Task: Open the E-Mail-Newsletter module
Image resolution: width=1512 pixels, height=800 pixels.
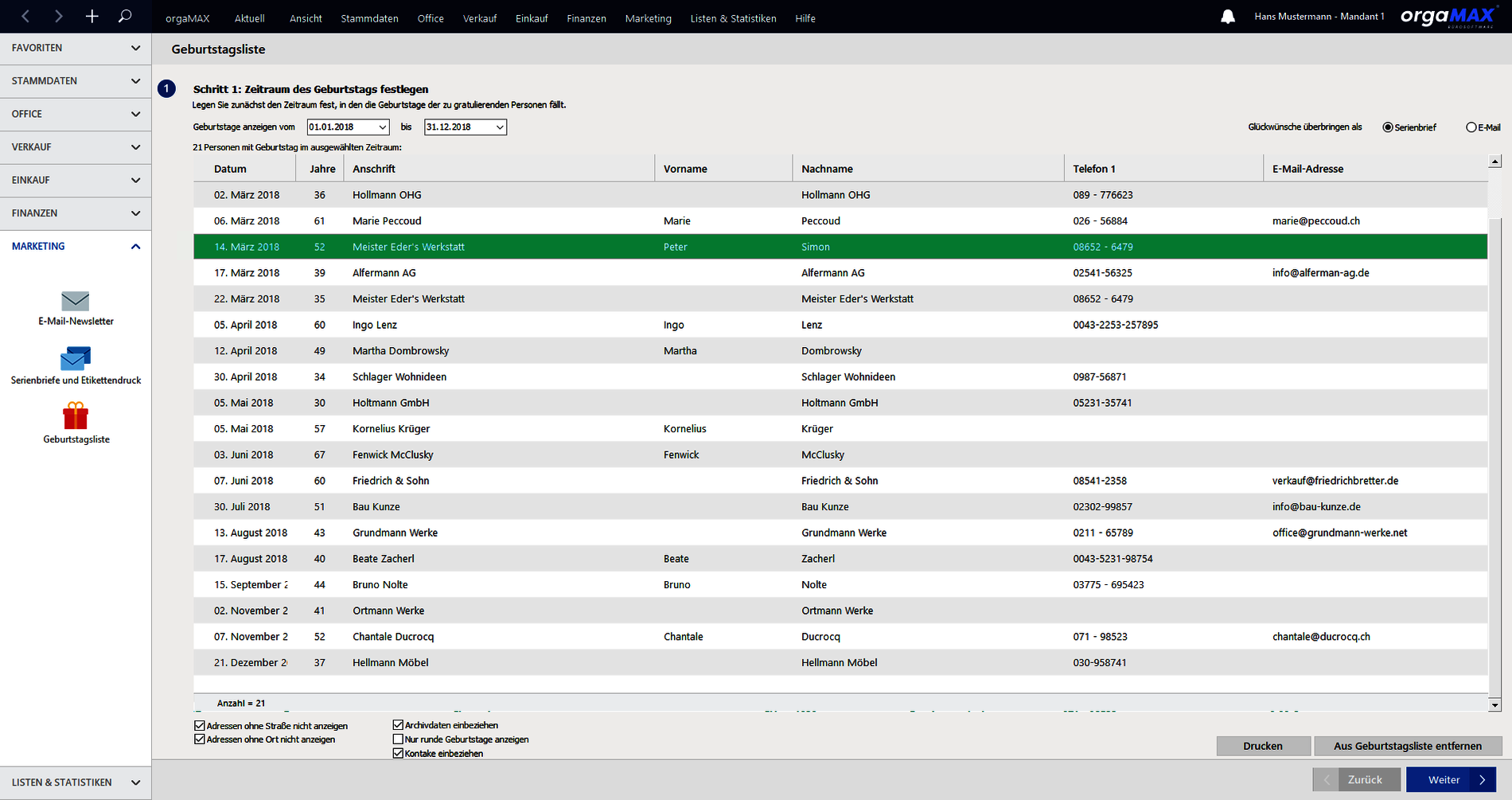Action: coord(76,308)
